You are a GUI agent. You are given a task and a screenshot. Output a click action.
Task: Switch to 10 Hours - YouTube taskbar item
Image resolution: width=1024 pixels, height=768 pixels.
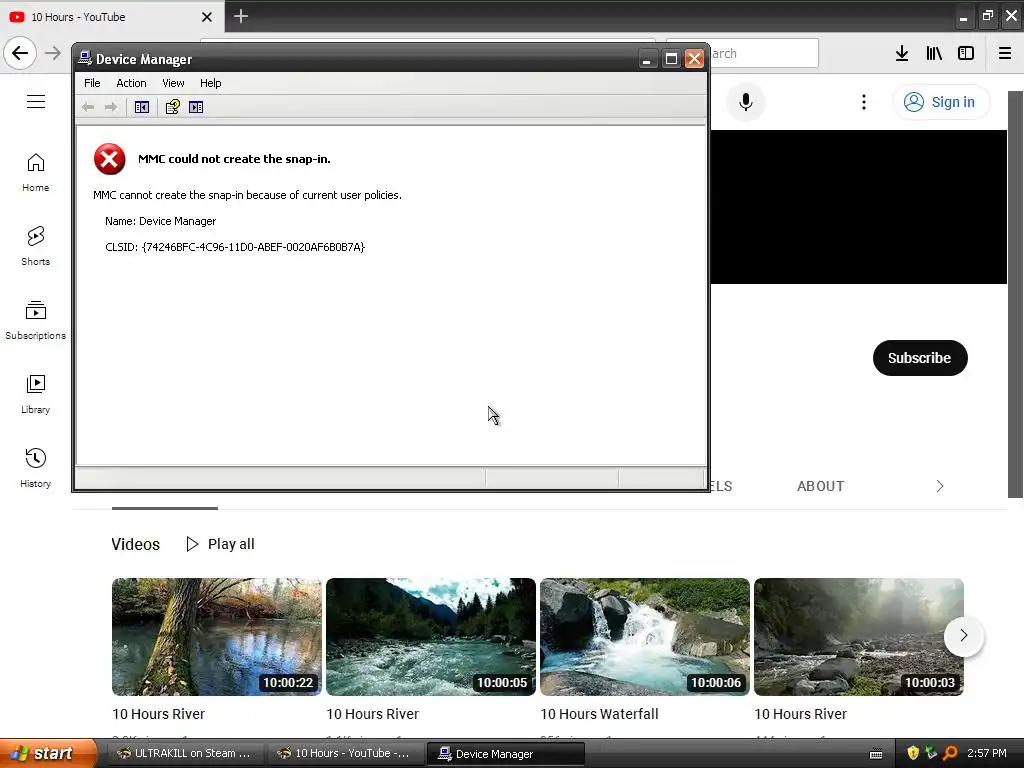(x=345, y=753)
